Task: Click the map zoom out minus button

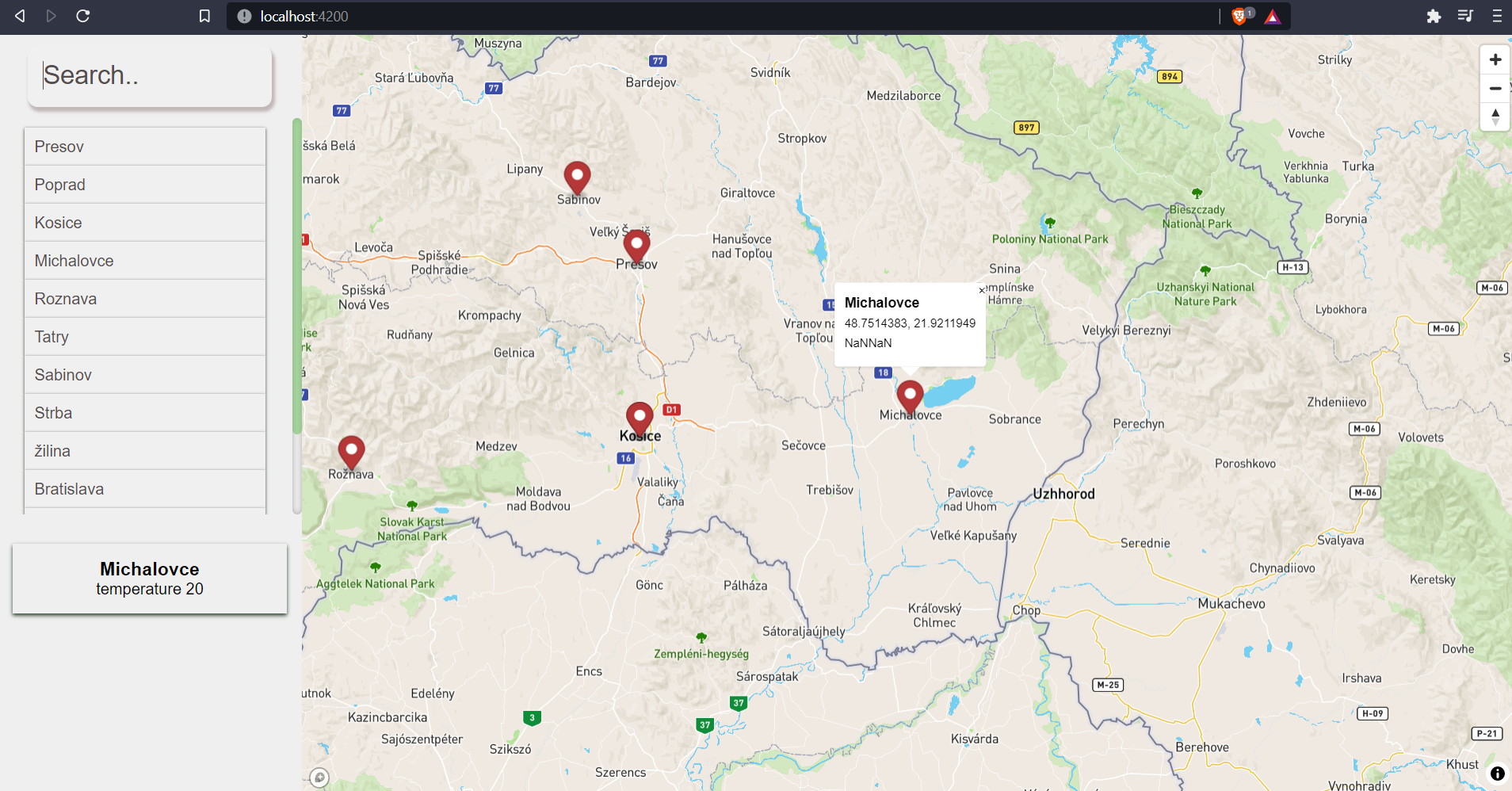Action: 1495,88
